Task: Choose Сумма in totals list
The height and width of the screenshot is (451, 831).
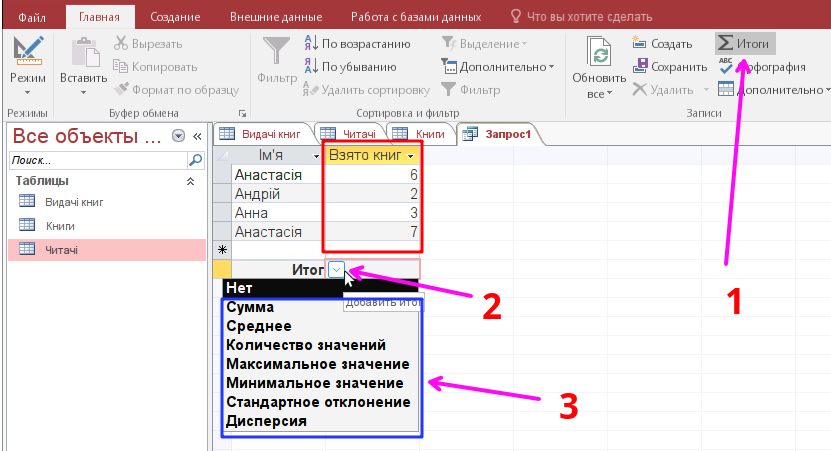Action: click(320, 307)
